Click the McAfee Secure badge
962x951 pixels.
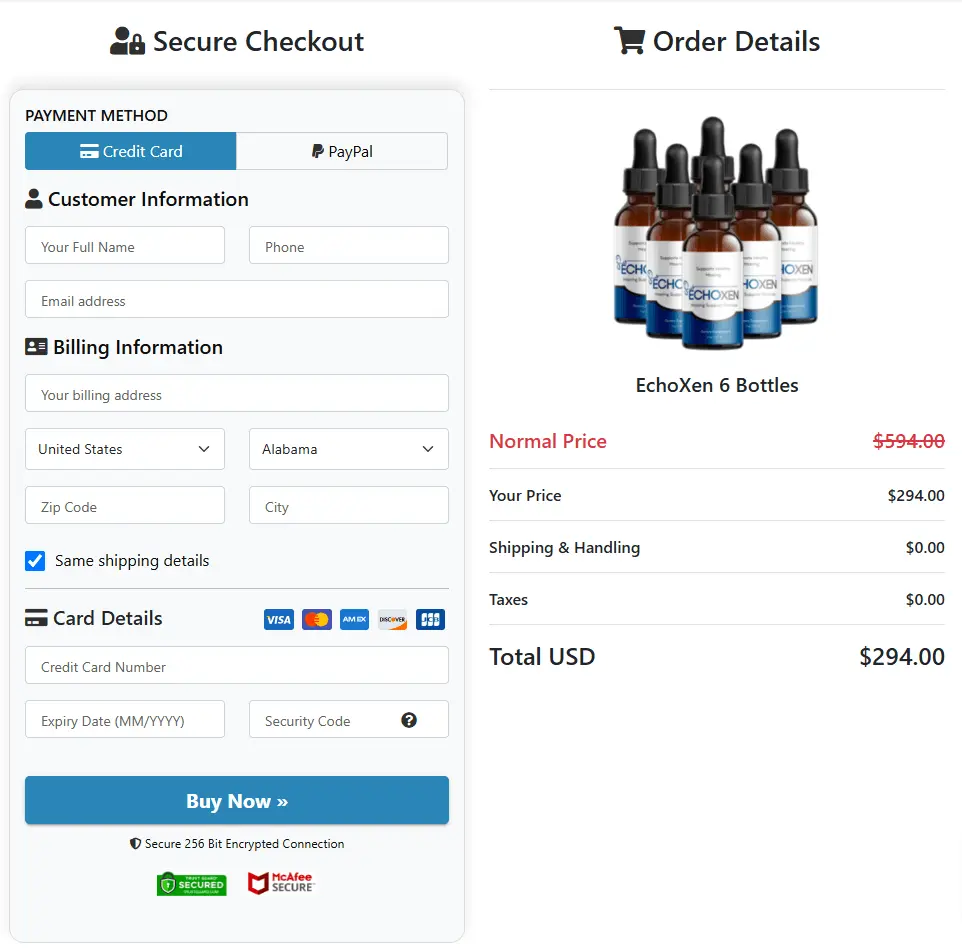(x=281, y=883)
